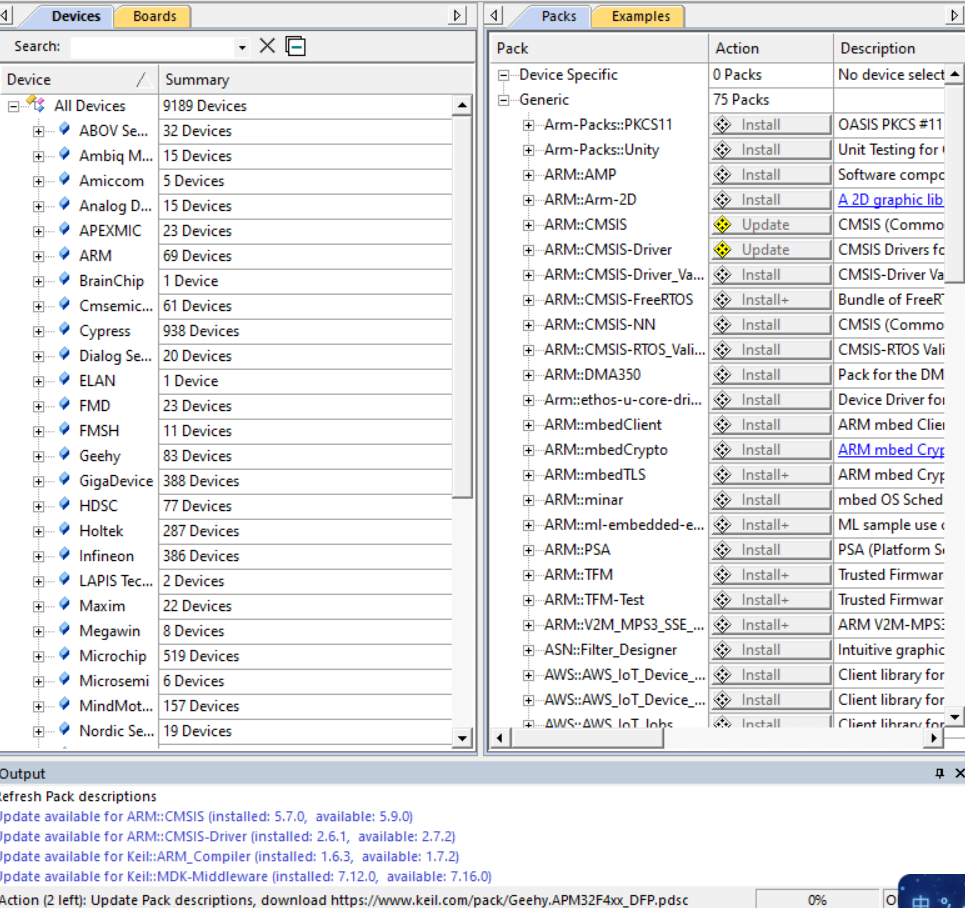The image size is (965, 908).
Task: Click the Keil::MDK-Middleware update message
Action: point(246,876)
